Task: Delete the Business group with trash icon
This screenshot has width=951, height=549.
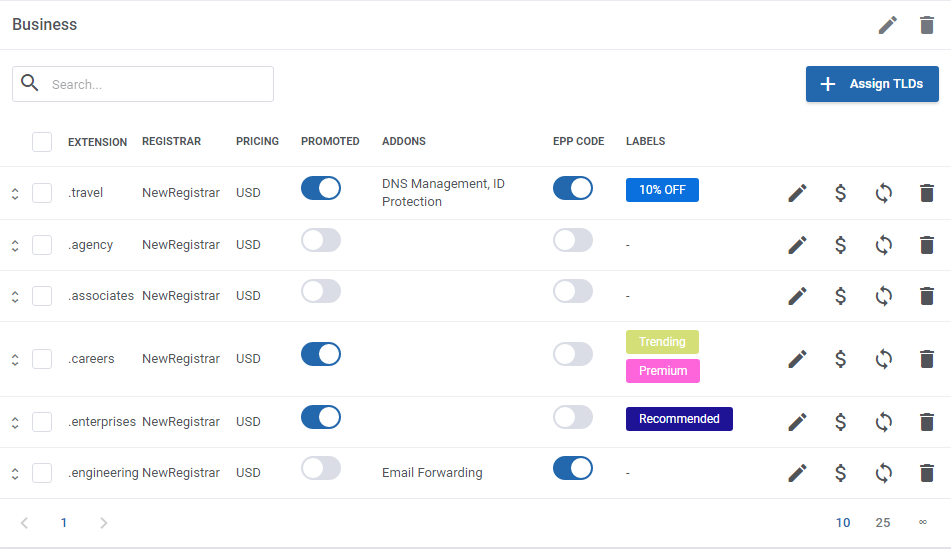Action: point(927,25)
